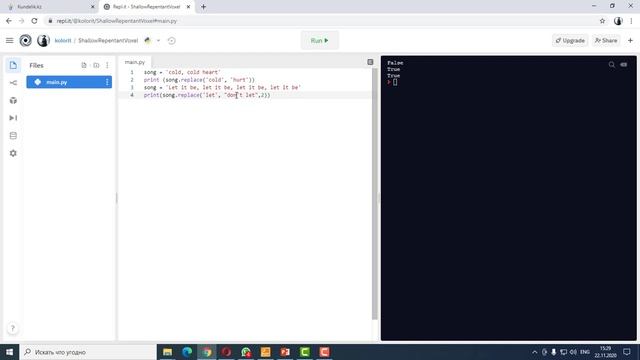The image size is (640, 360).
Task: Click code line 3 let it be string
Action: point(222,87)
